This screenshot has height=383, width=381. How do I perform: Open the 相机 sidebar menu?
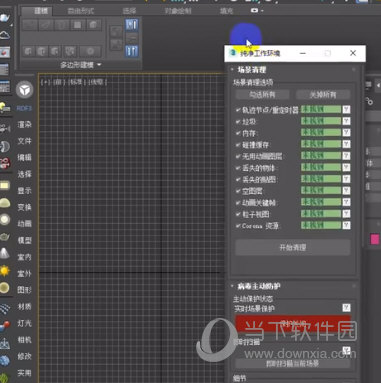tap(24, 340)
